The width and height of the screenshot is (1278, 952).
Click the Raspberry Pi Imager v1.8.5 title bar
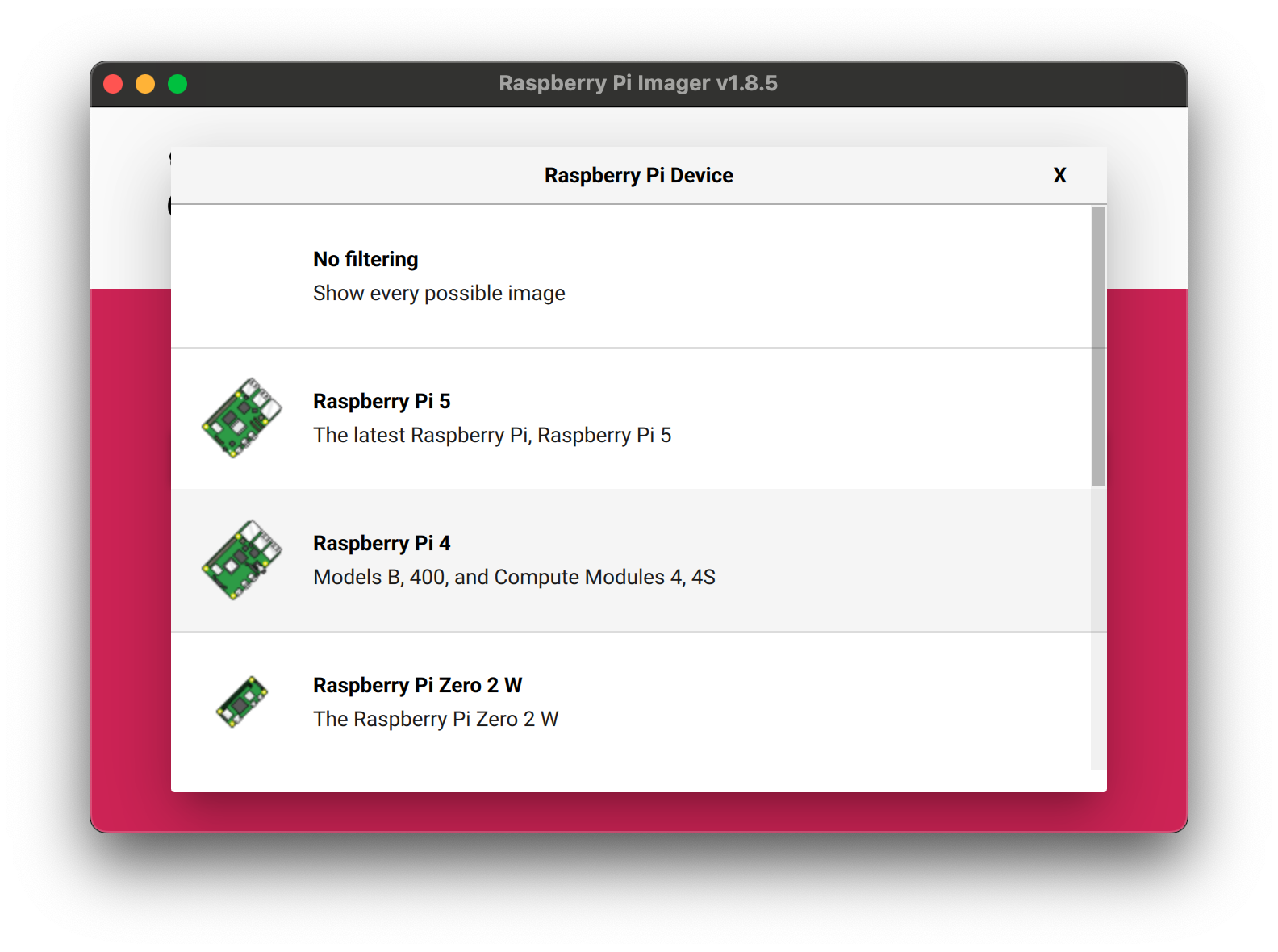[x=637, y=84]
